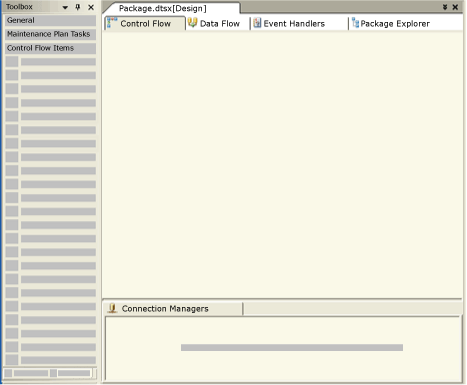
Task: Close the Toolbox panel
Action: [x=91, y=7]
